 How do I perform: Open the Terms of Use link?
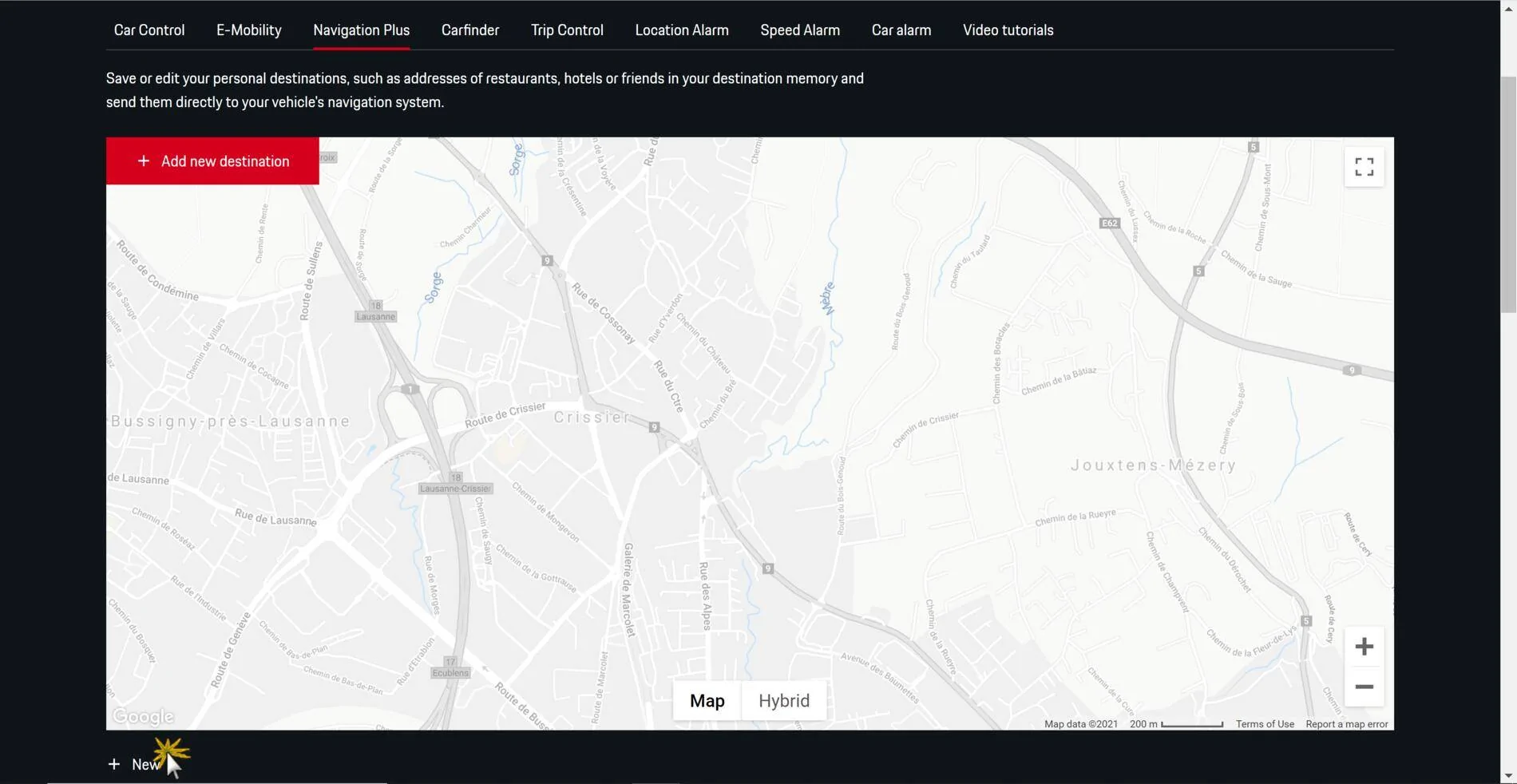(1265, 724)
